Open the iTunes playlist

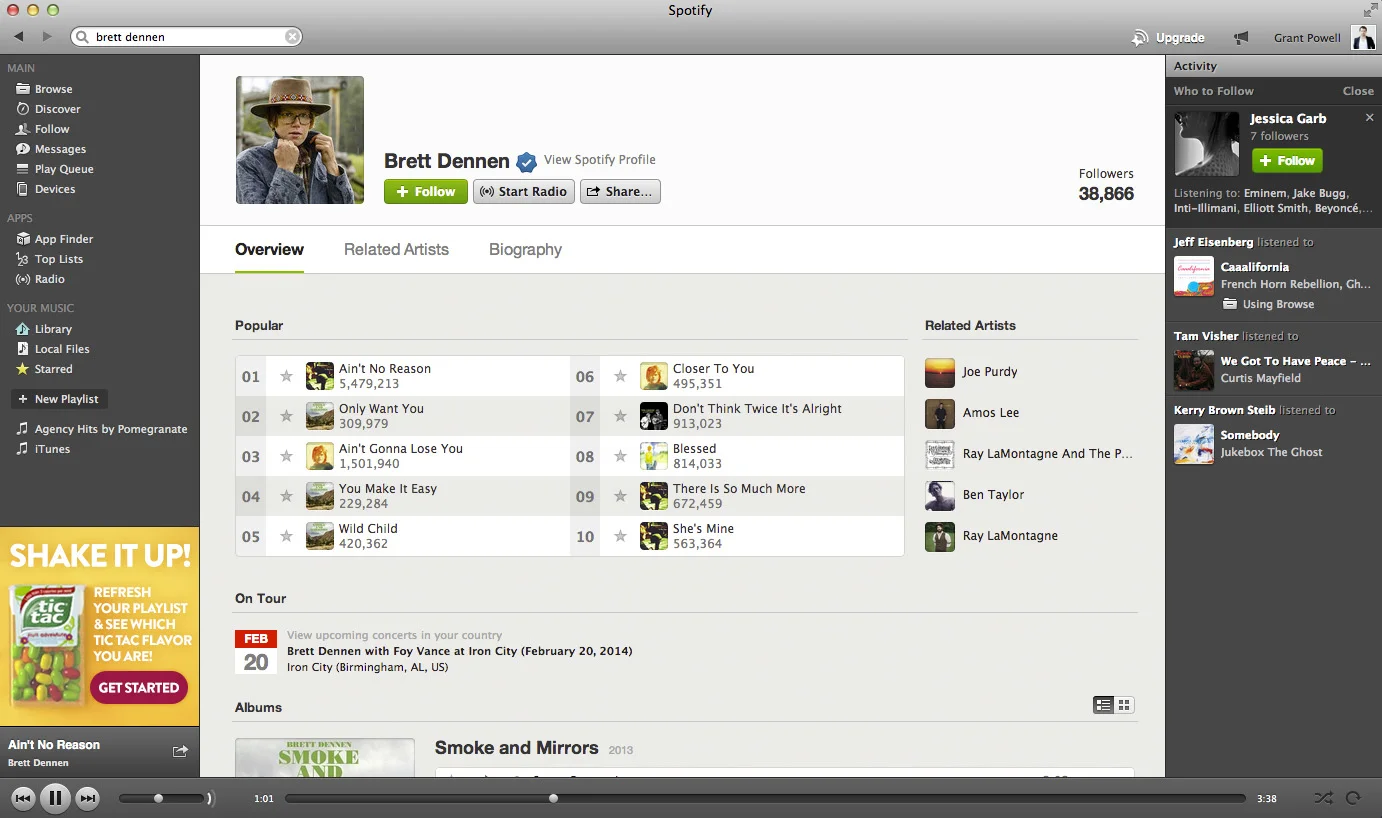coord(52,449)
